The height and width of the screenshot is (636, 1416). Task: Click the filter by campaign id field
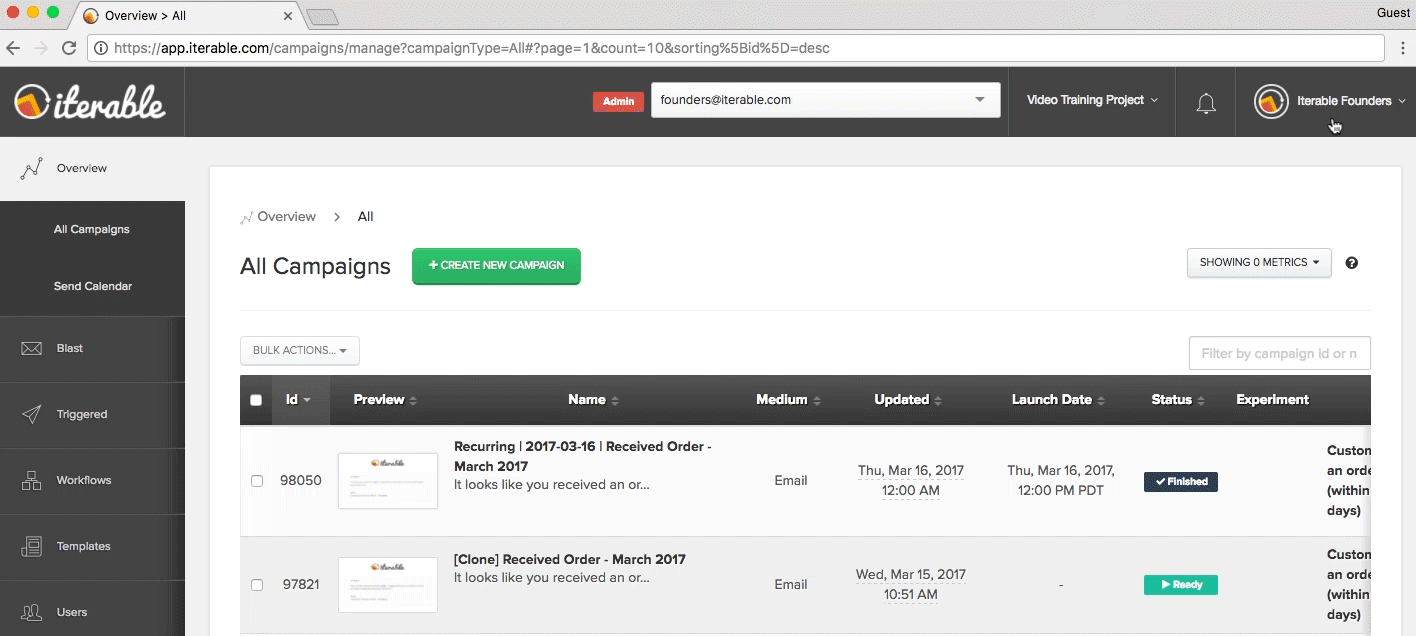pos(1279,353)
